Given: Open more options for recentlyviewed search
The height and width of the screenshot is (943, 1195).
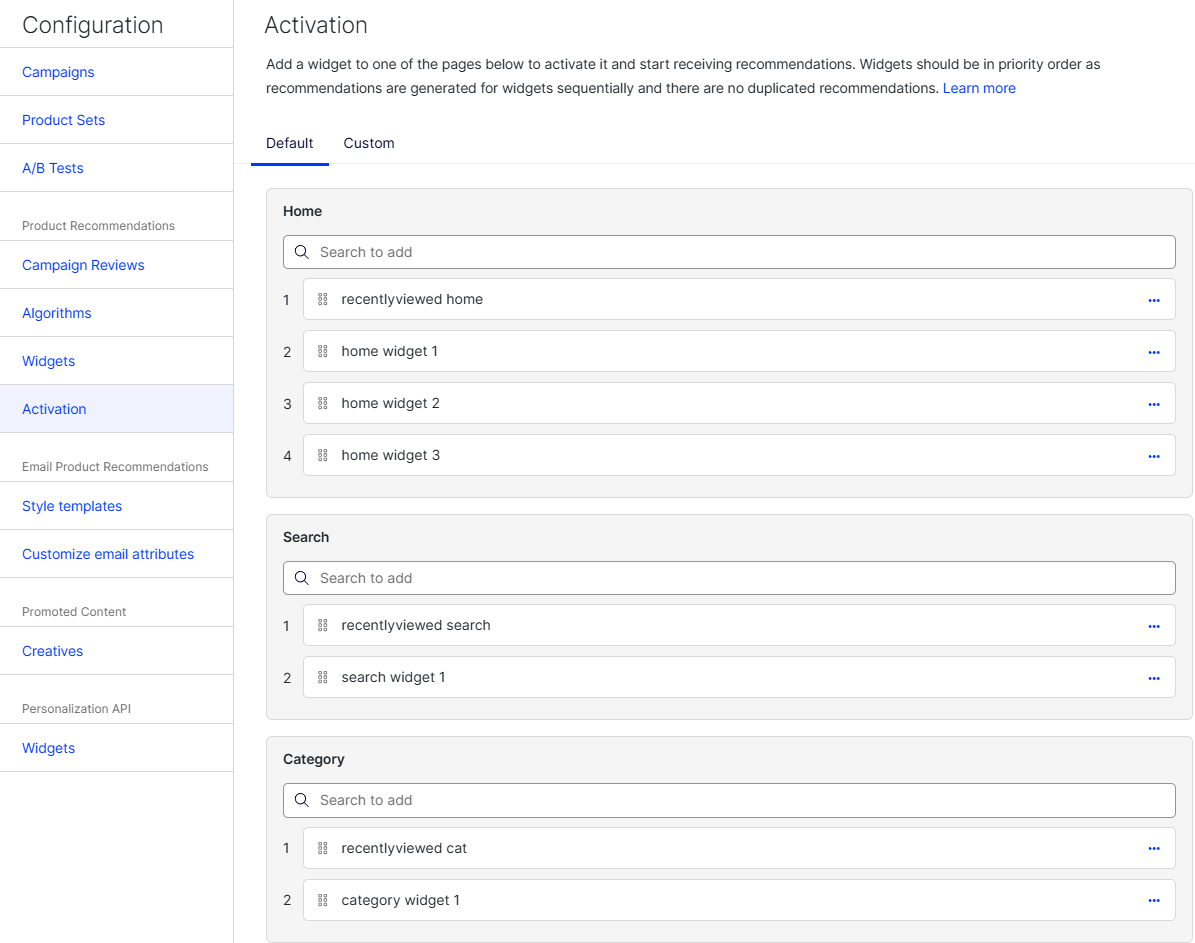Looking at the screenshot, I should [x=1154, y=626].
